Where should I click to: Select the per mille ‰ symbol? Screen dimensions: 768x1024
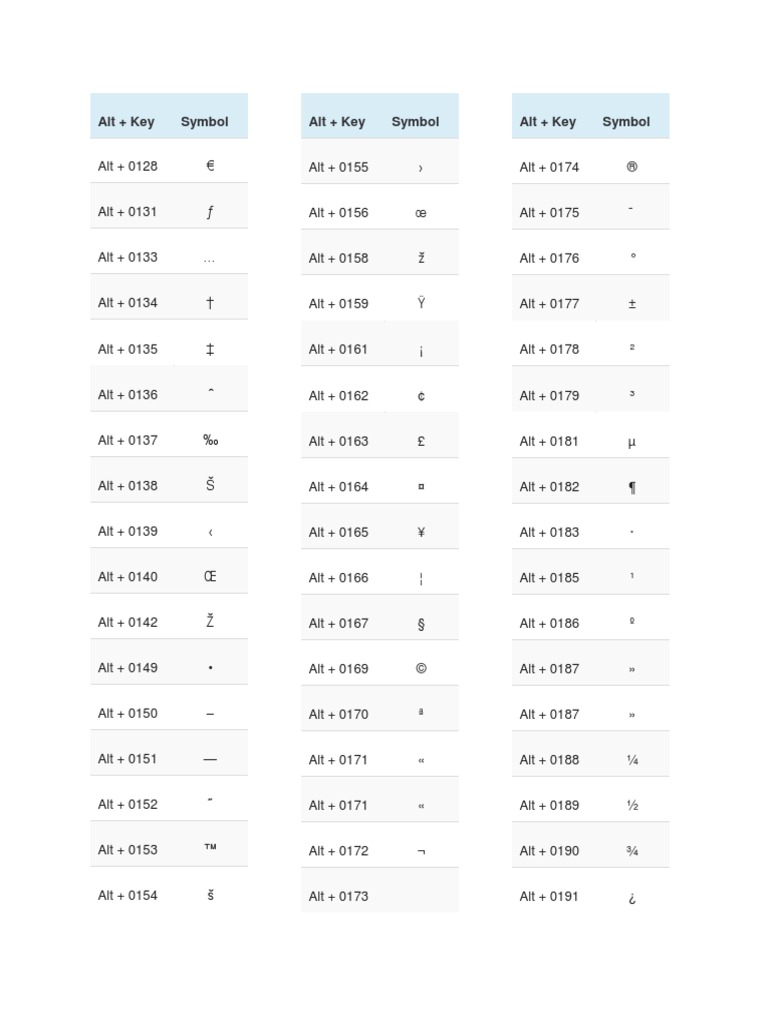[210, 440]
